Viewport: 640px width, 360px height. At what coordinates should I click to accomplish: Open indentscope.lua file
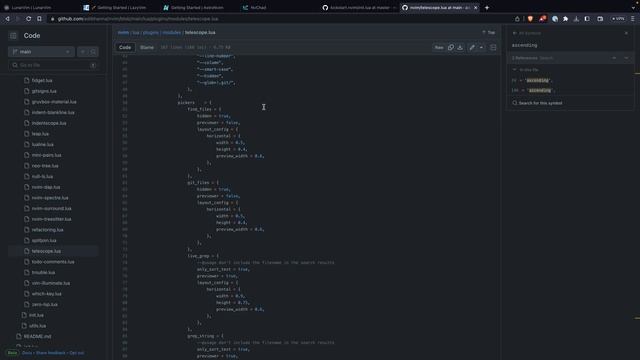[x=49, y=123]
